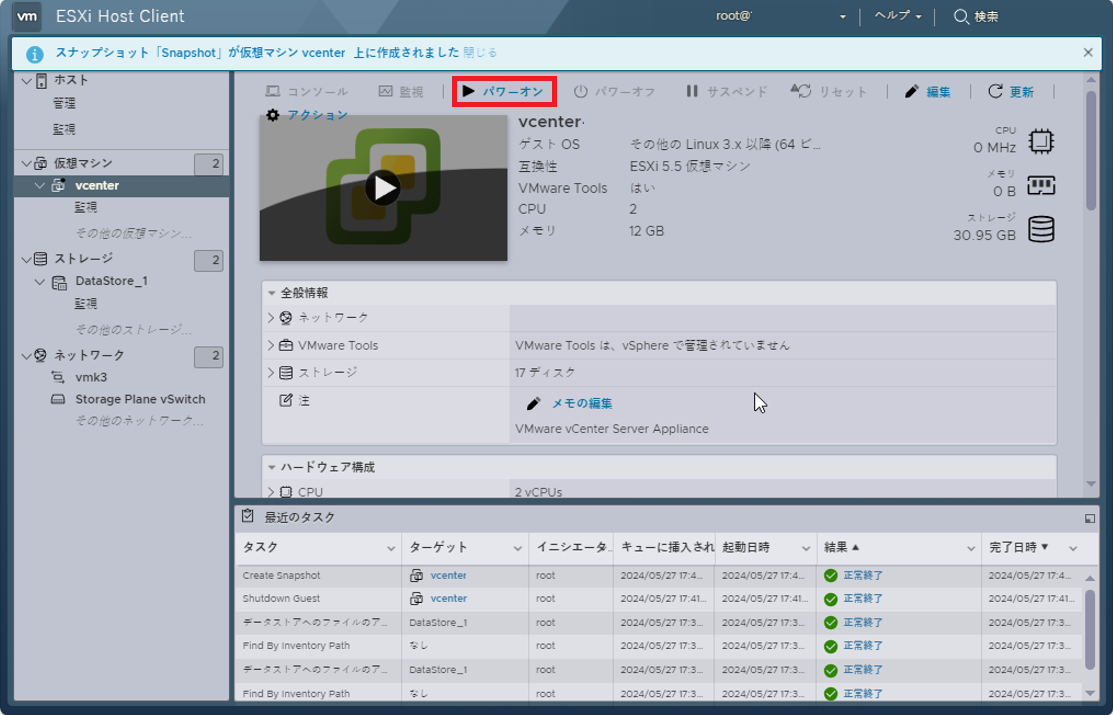1113x715 pixels.
Task: Click the Edit pencil toolbar icon
Action: (x=911, y=92)
